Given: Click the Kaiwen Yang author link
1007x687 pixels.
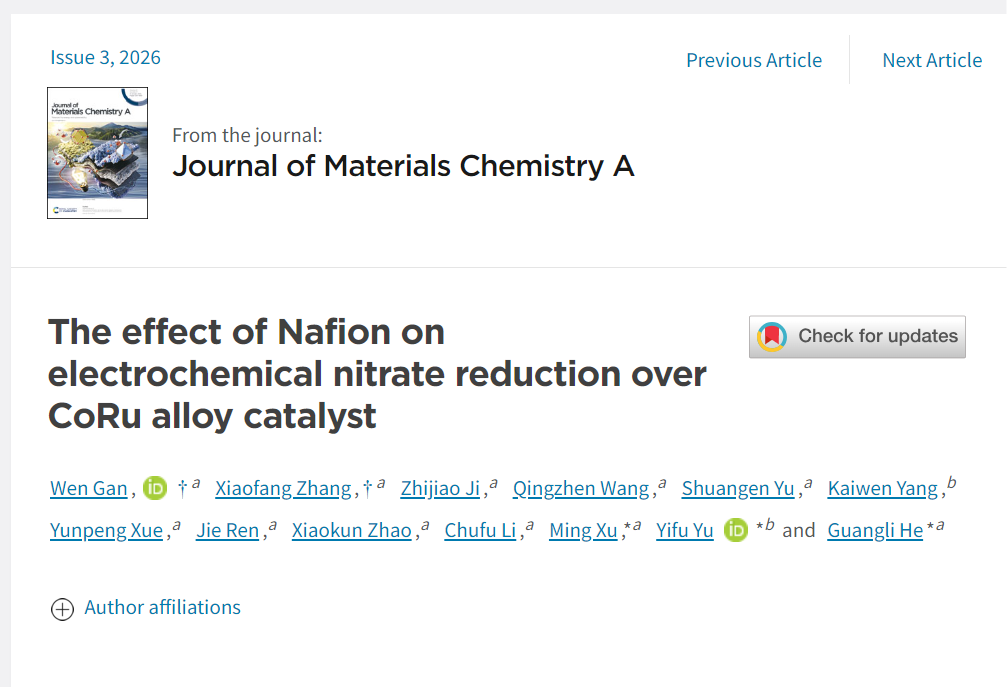Looking at the screenshot, I should tap(883, 489).
